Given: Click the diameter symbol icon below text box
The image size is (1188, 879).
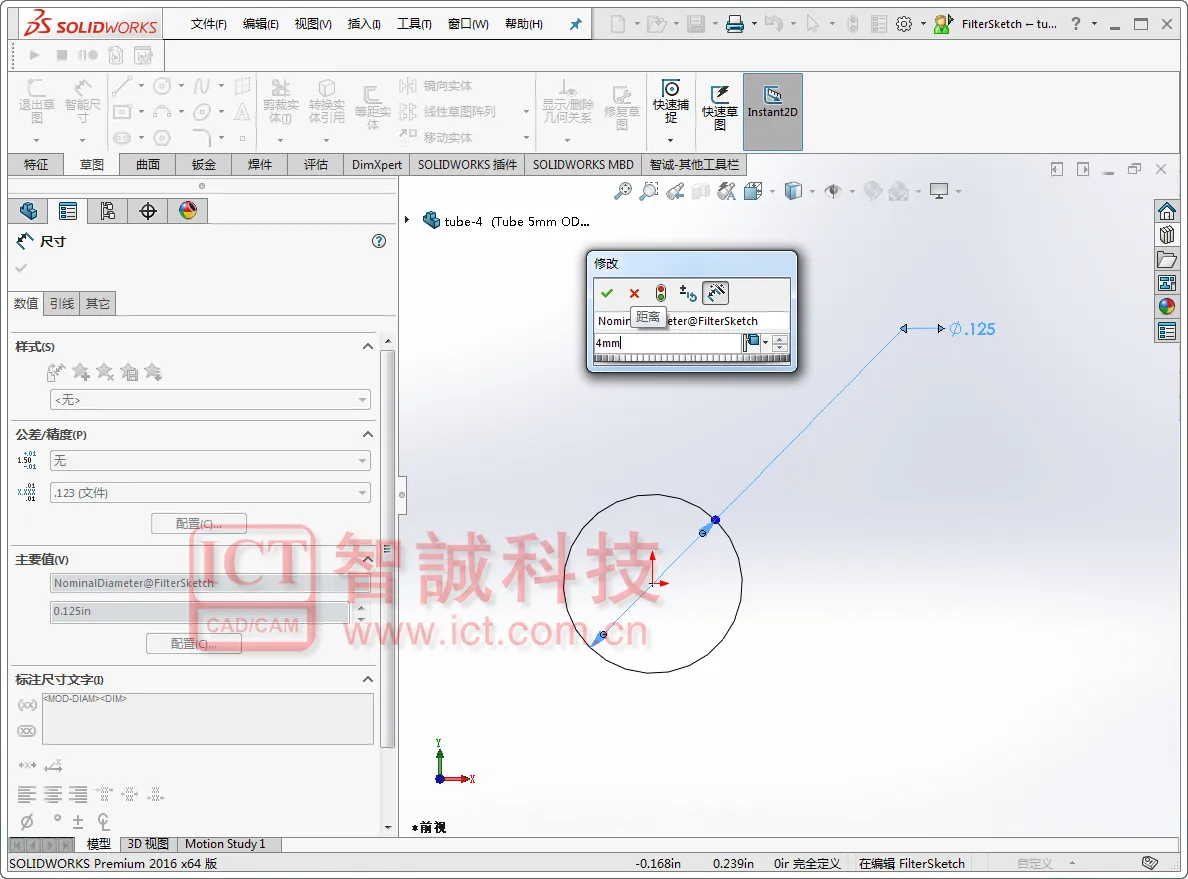Looking at the screenshot, I should pyautogui.click(x=27, y=821).
